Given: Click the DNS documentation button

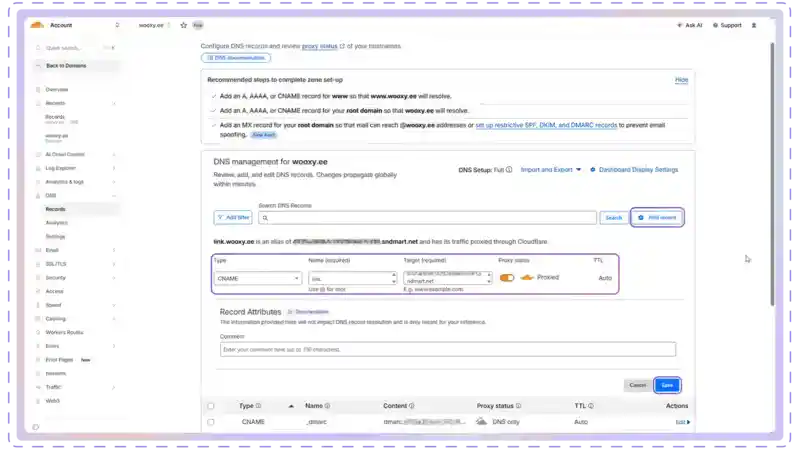Looking at the screenshot, I should 236,58.
